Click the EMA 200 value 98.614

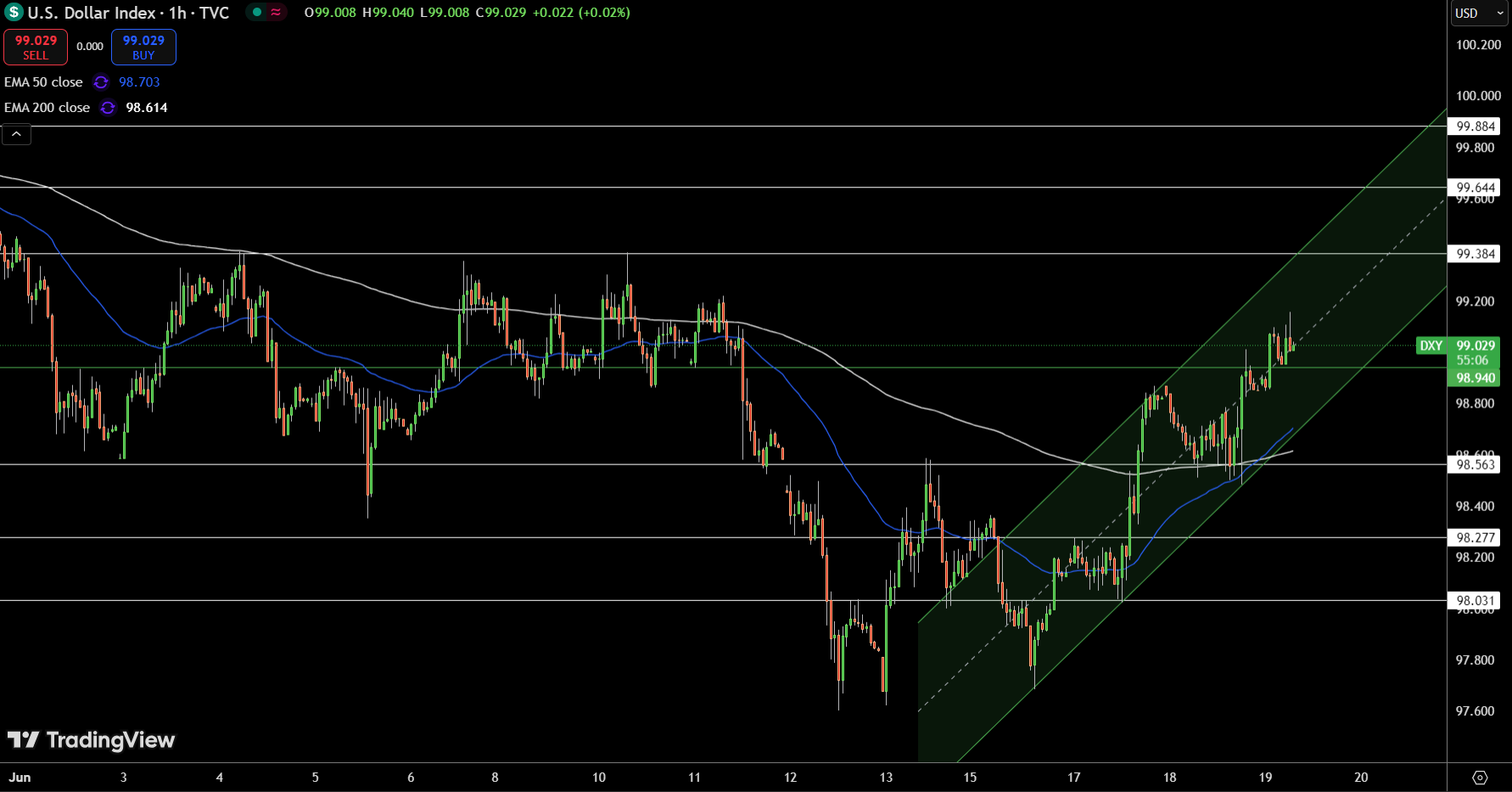147,108
